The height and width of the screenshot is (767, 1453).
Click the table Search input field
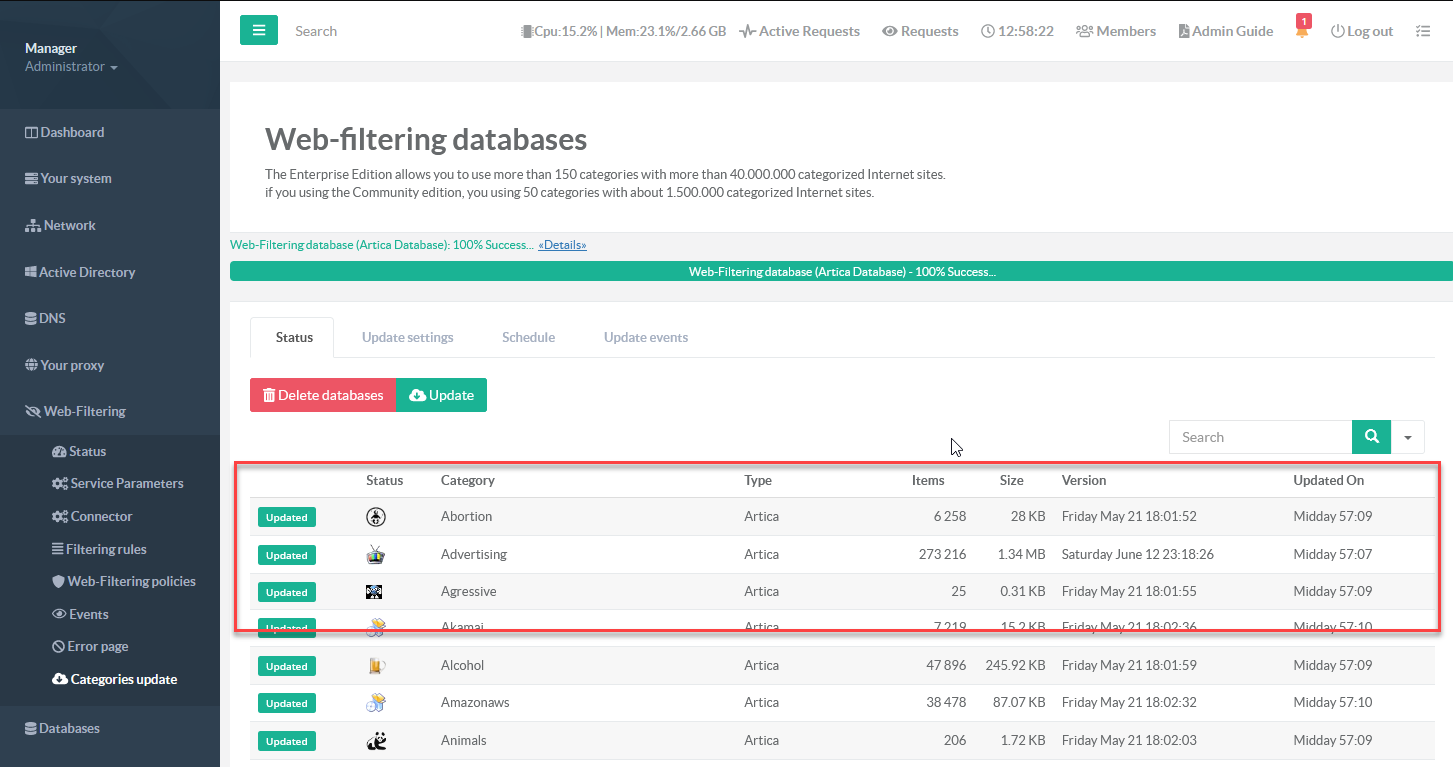click(1260, 437)
